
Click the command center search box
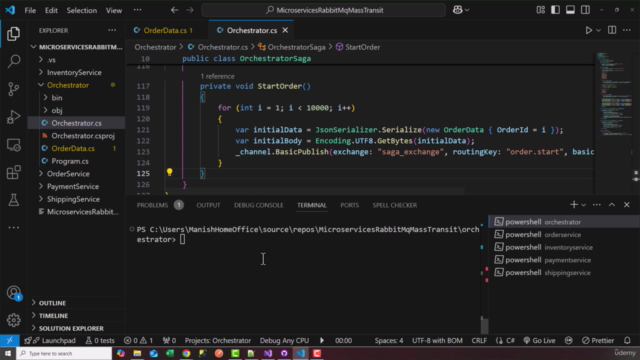[324, 10]
